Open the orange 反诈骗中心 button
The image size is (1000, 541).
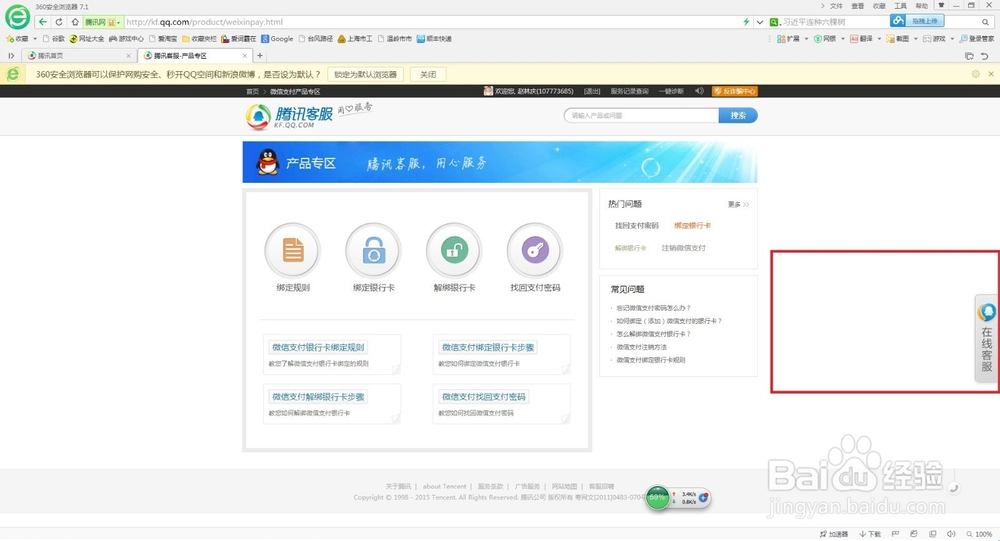735,91
